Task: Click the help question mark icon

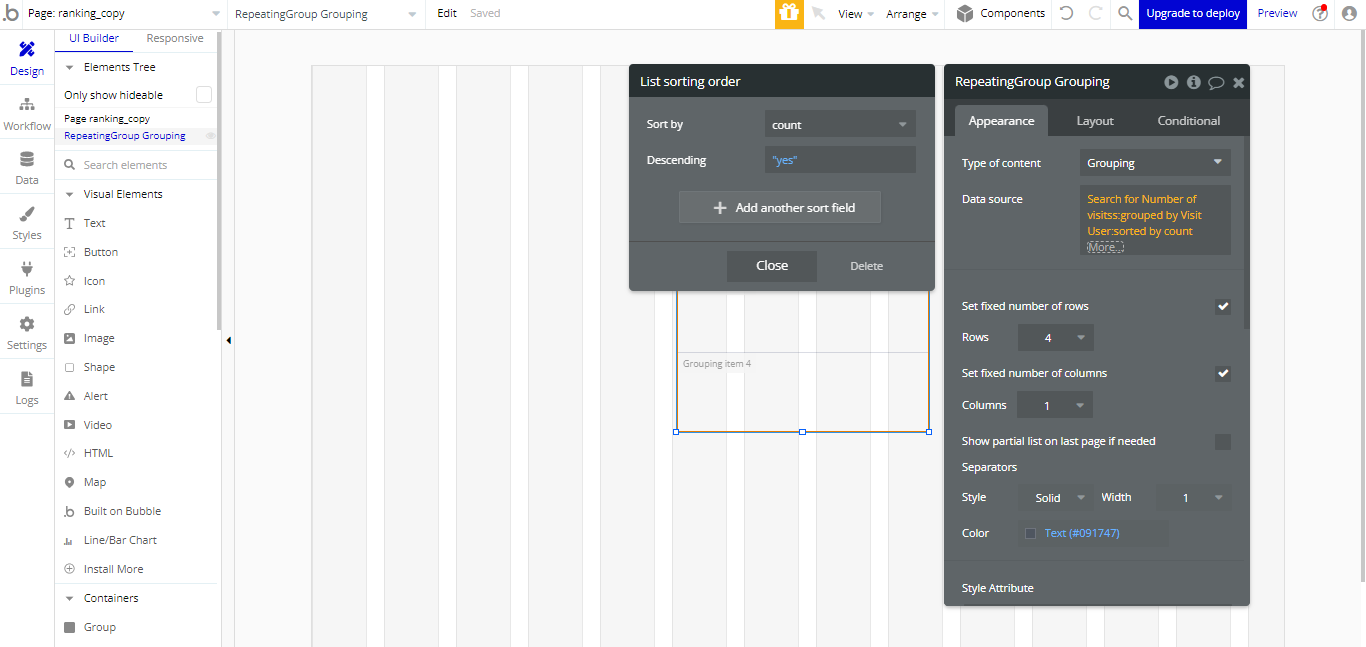Action: click(x=1320, y=13)
